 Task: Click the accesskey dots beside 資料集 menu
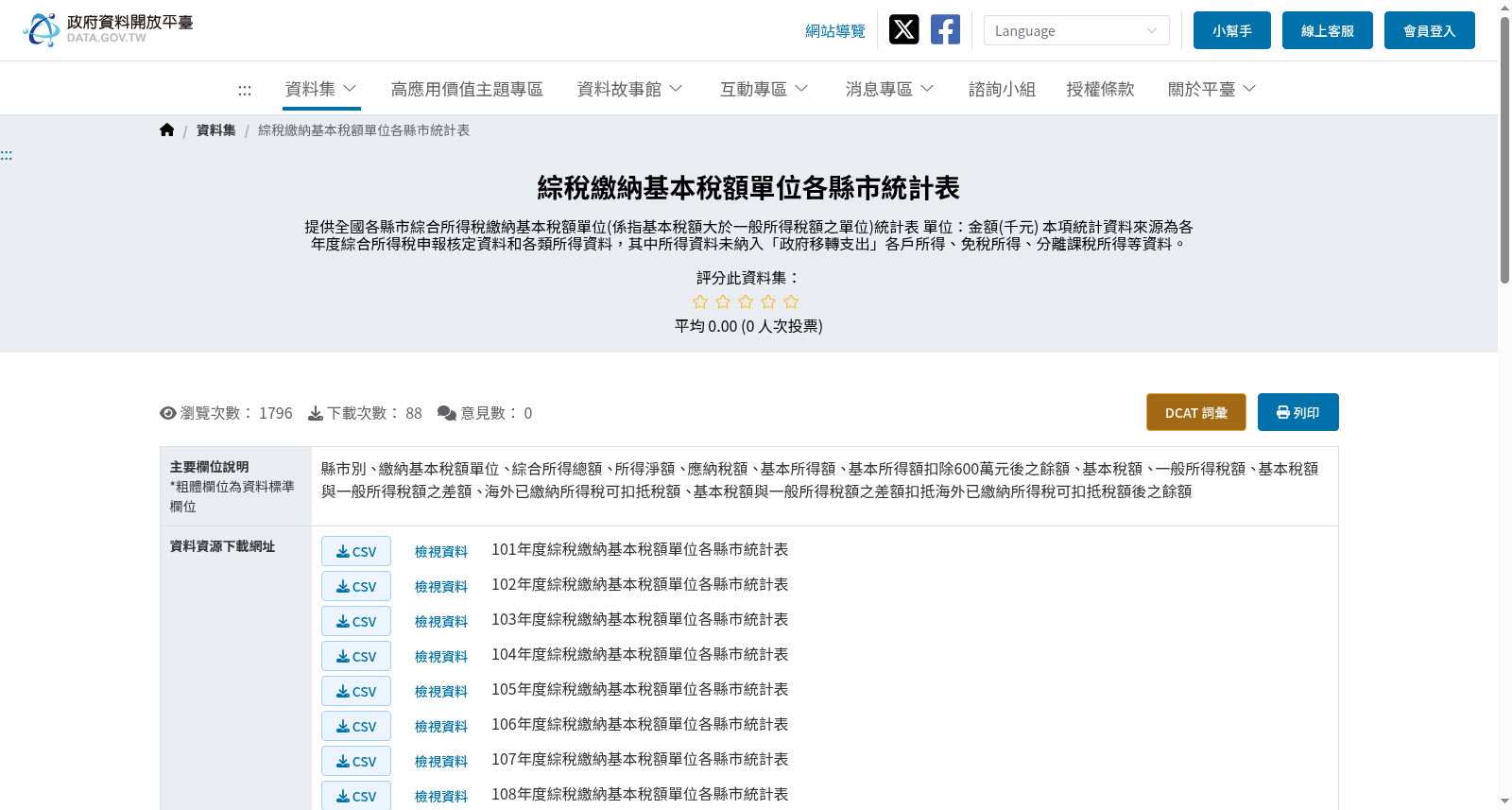click(x=245, y=90)
